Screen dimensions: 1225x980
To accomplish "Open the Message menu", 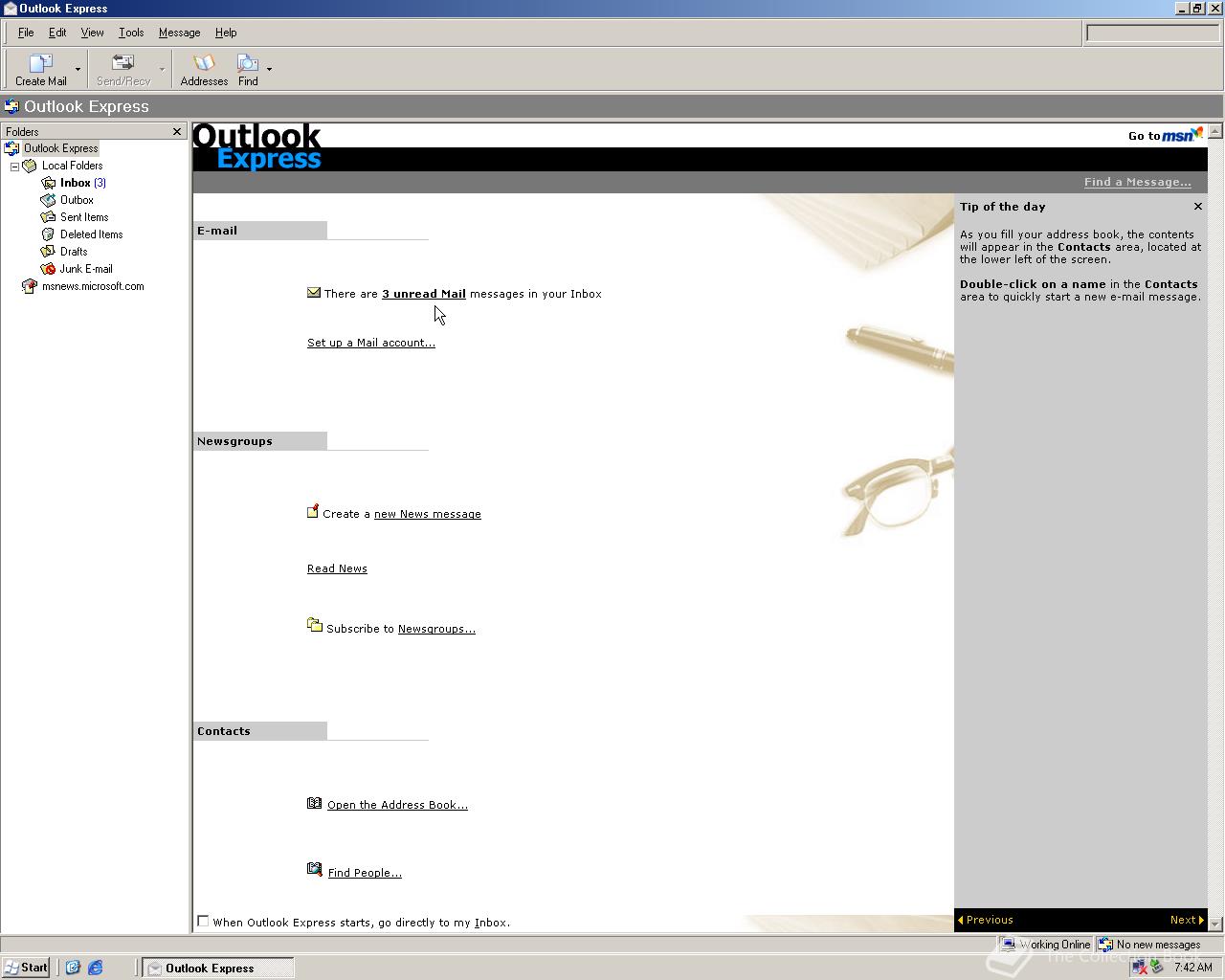I will coord(179,33).
